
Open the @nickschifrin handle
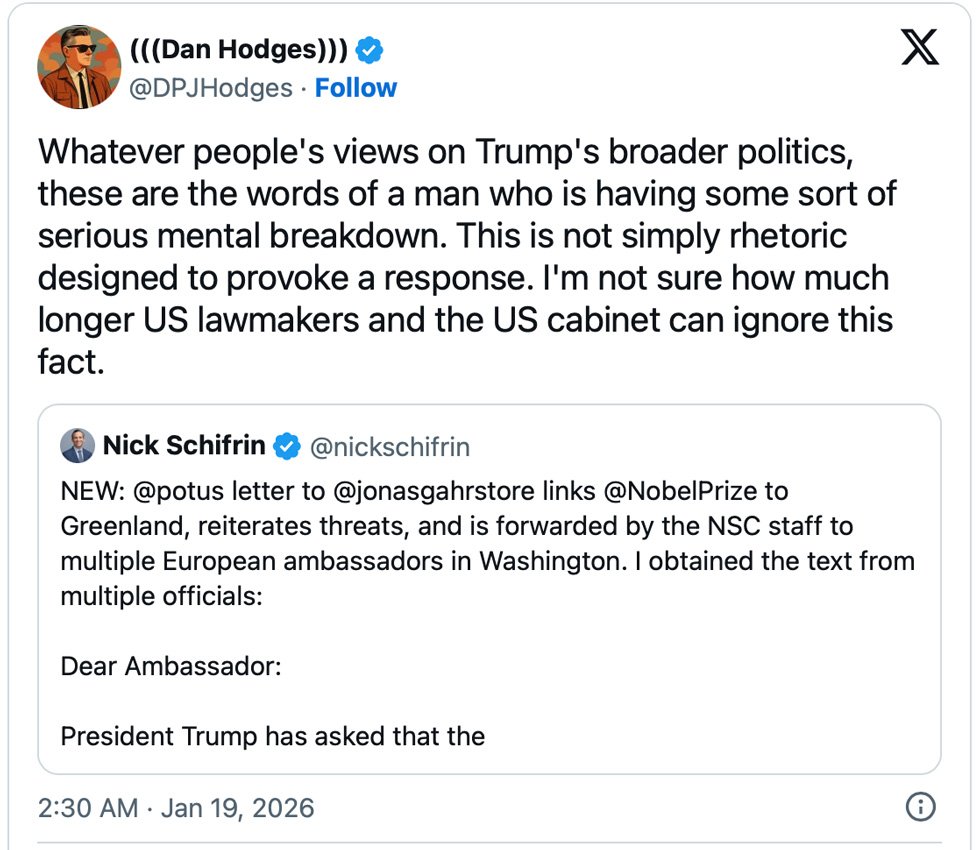[x=390, y=446]
